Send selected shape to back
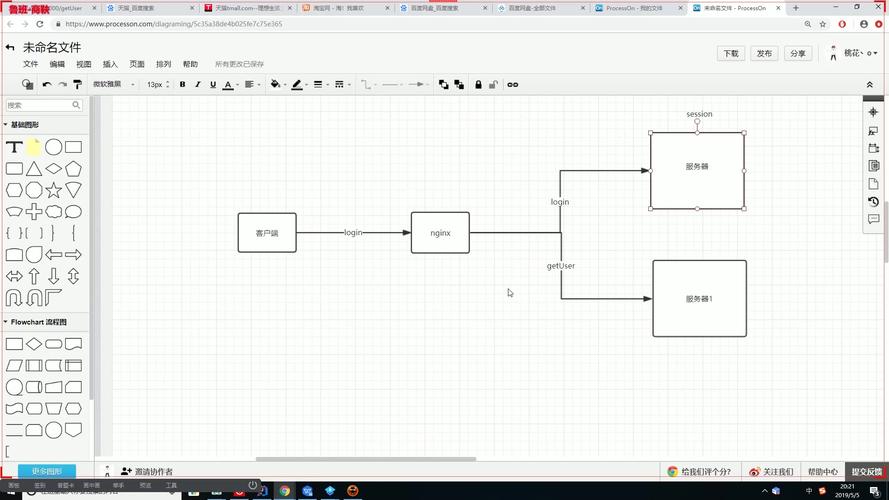889x500 pixels. [459, 84]
